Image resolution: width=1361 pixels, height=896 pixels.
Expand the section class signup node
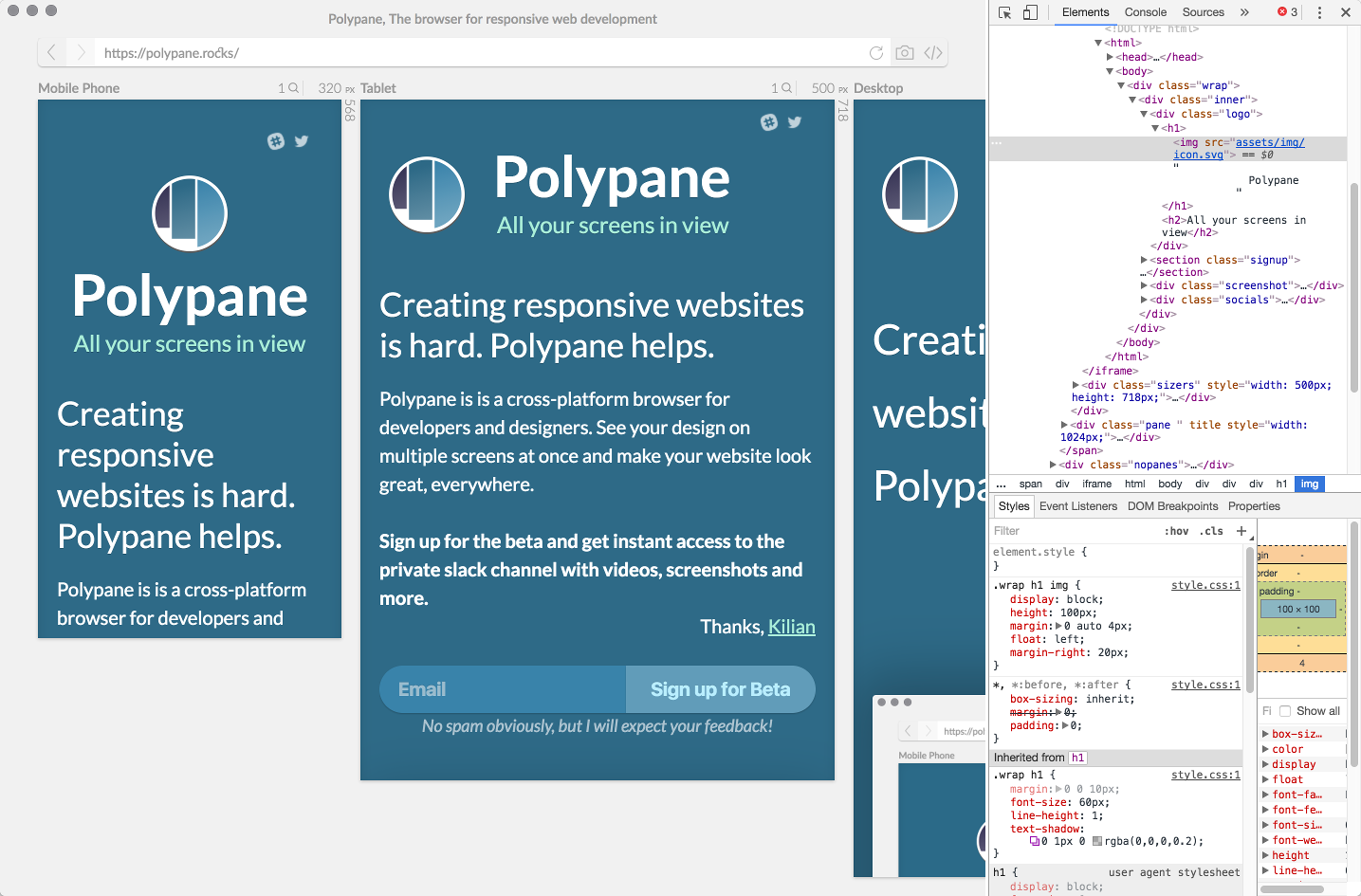click(1144, 260)
